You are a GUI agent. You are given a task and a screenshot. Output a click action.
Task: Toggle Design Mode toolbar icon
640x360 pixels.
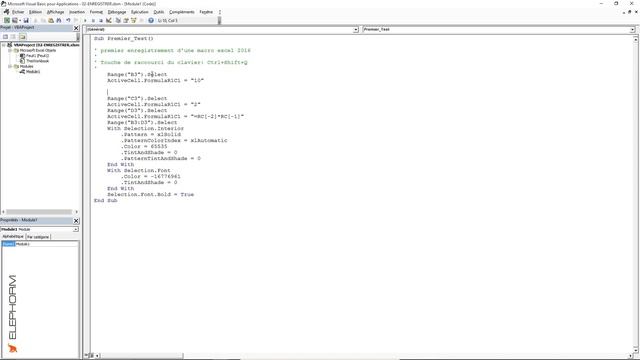[109, 20]
